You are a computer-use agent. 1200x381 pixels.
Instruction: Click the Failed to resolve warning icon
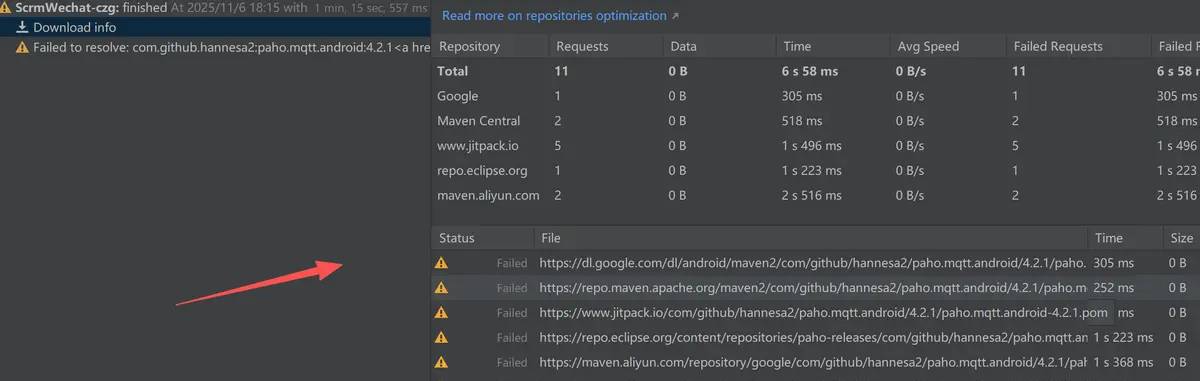click(x=22, y=48)
